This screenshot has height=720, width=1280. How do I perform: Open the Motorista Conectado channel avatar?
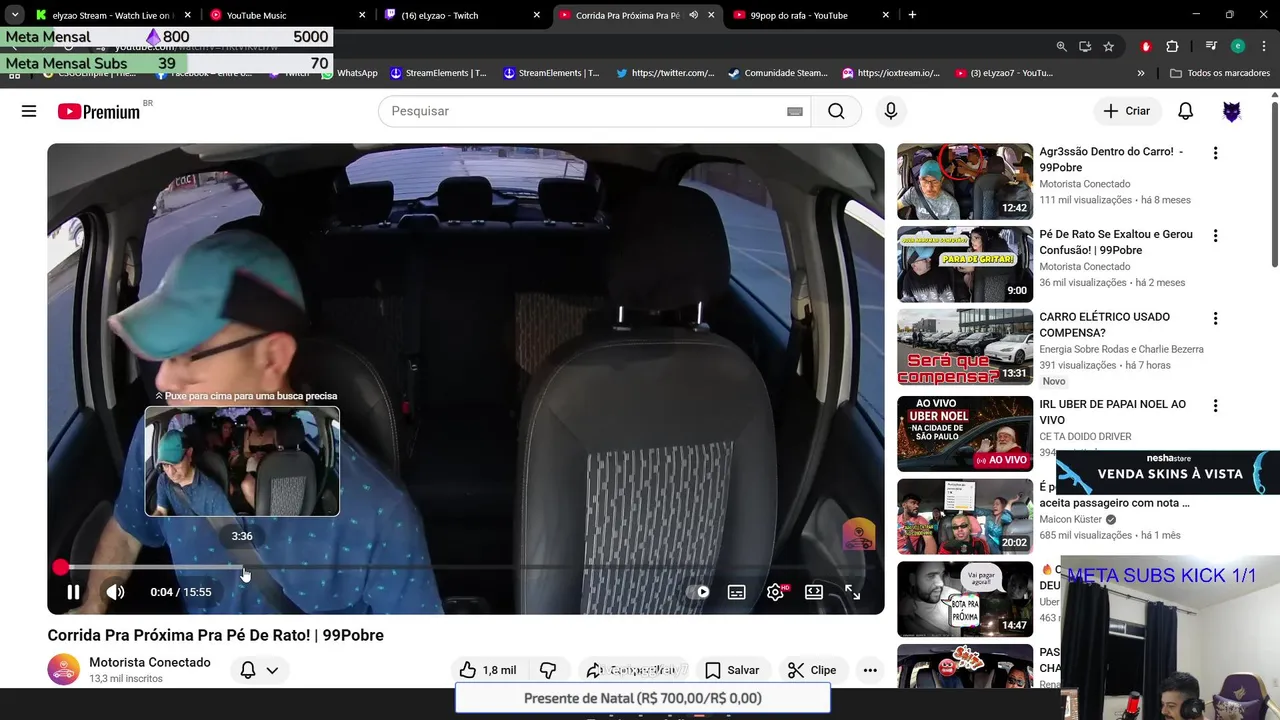pos(64,669)
